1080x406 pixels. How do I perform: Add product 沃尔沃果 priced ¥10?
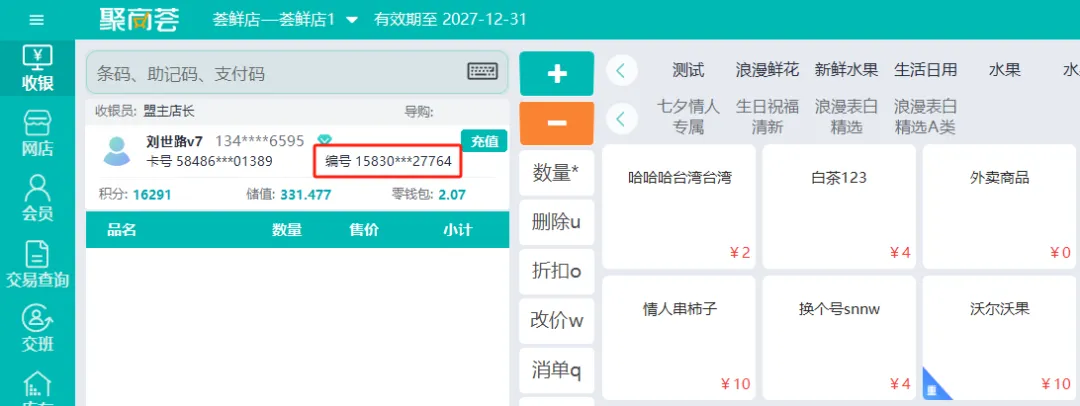tap(999, 338)
